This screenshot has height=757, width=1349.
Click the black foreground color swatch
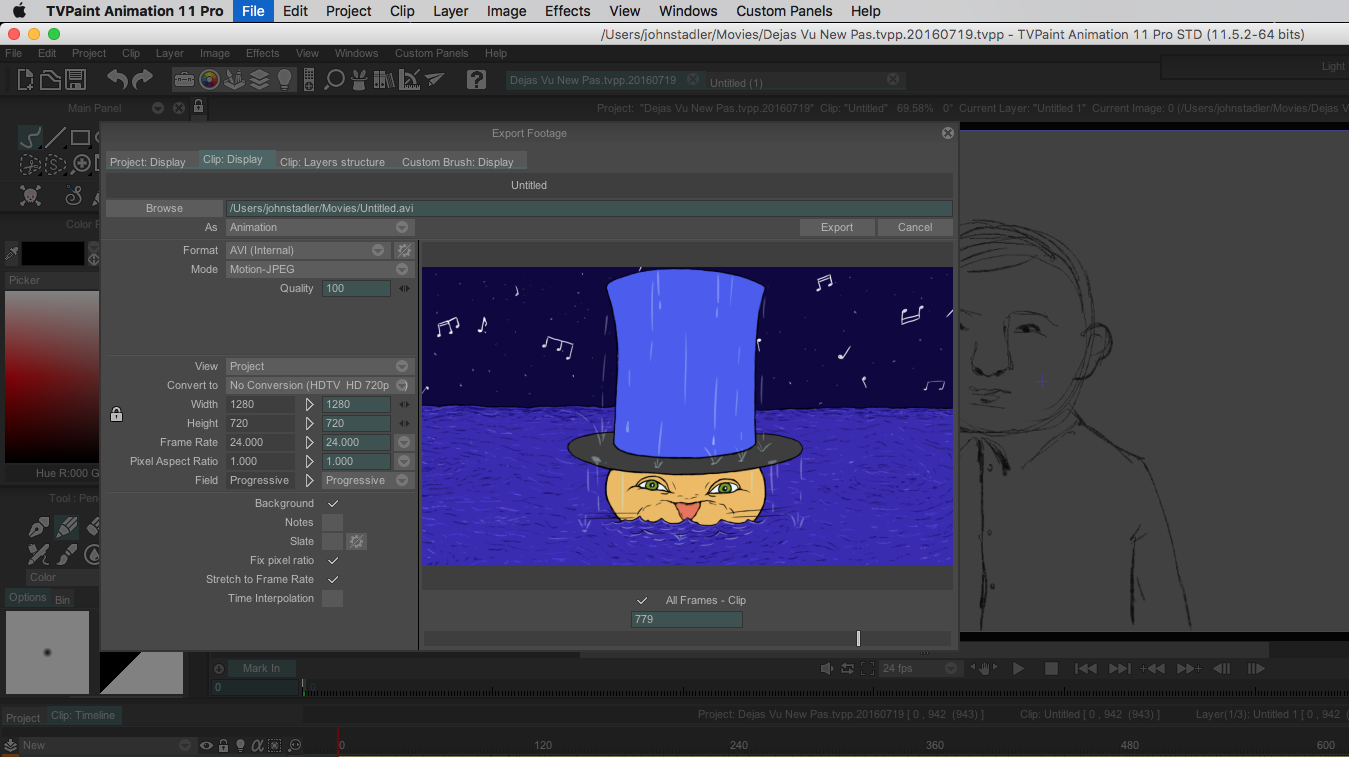click(52, 253)
